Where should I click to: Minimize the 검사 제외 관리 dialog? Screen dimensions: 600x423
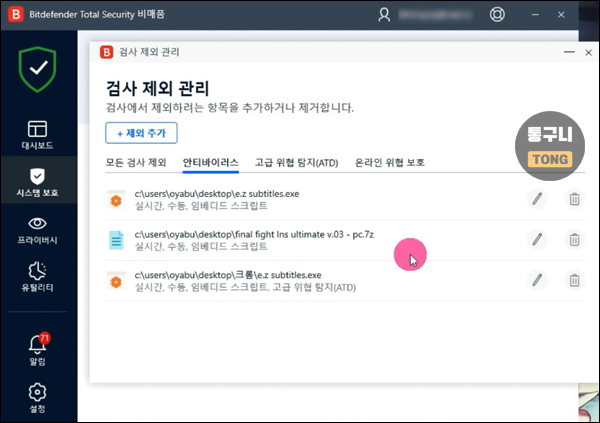[x=569, y=52]
